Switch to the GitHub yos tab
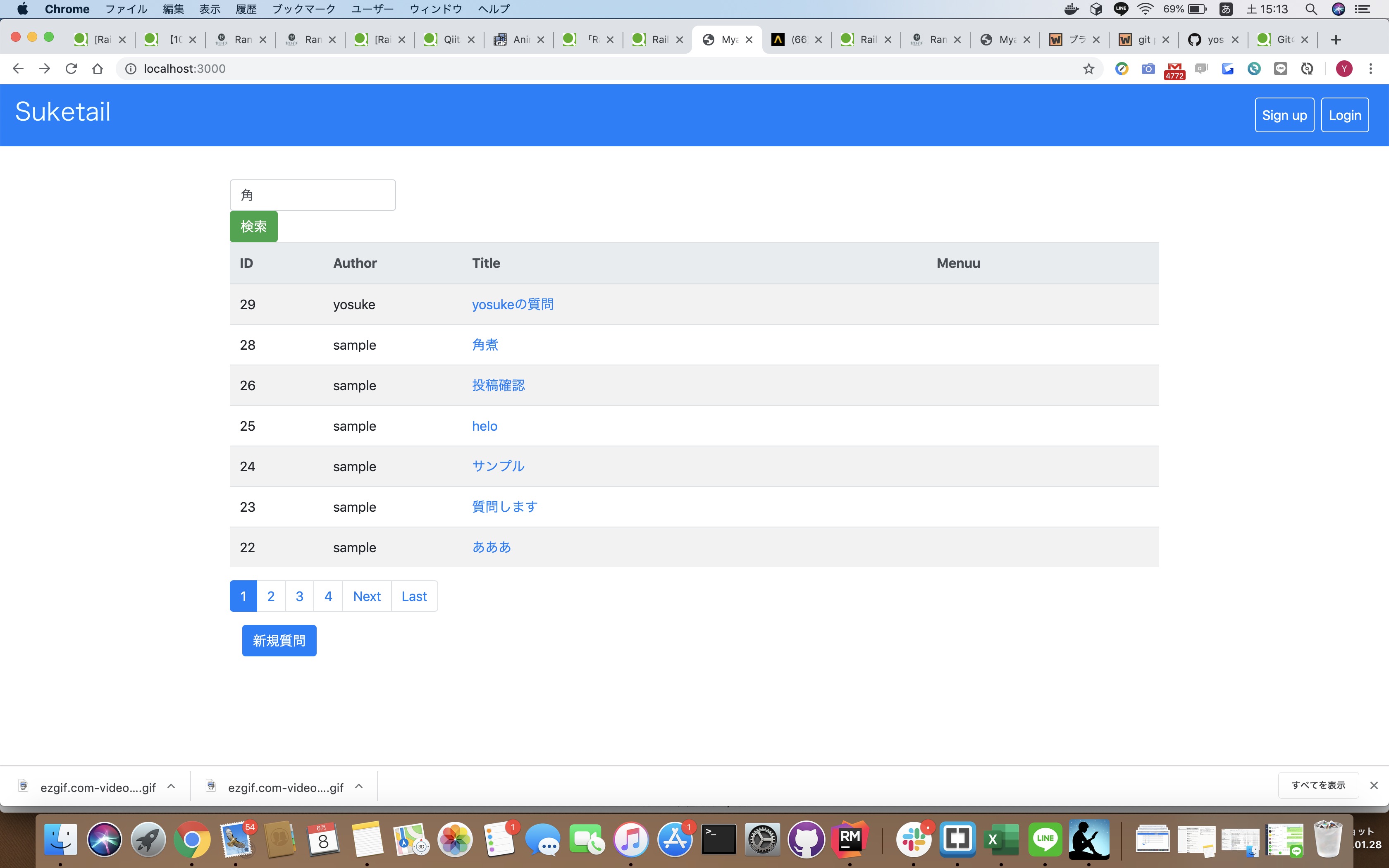1389x868 pixels. pyautogui.click(x=1213, y=40)
